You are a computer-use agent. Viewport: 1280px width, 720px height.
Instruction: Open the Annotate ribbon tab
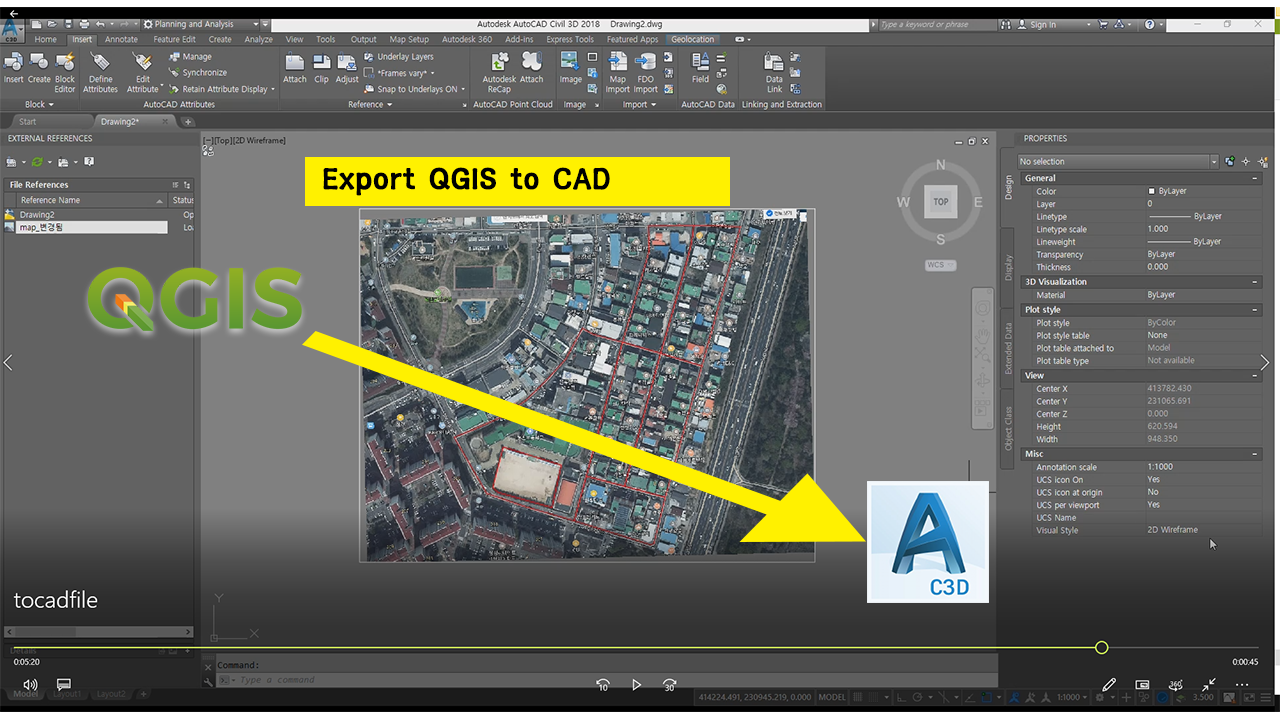click(x=121, y=40)
